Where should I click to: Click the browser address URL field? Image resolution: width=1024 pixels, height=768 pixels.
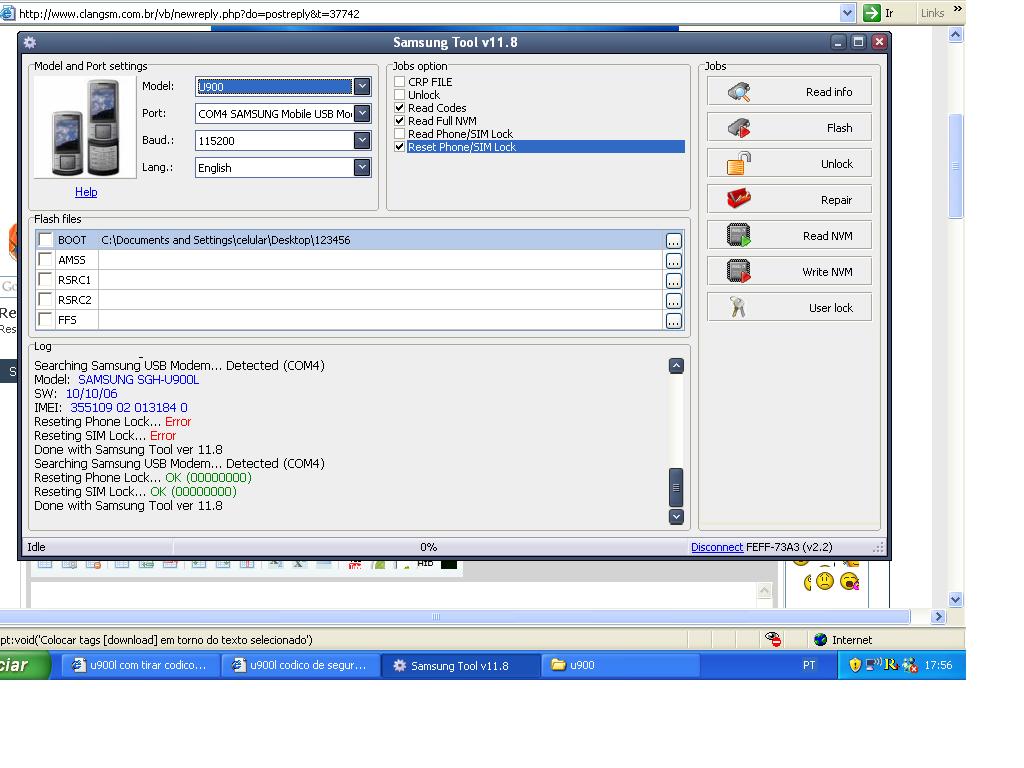pyautogui.click(x=428, y=13)
